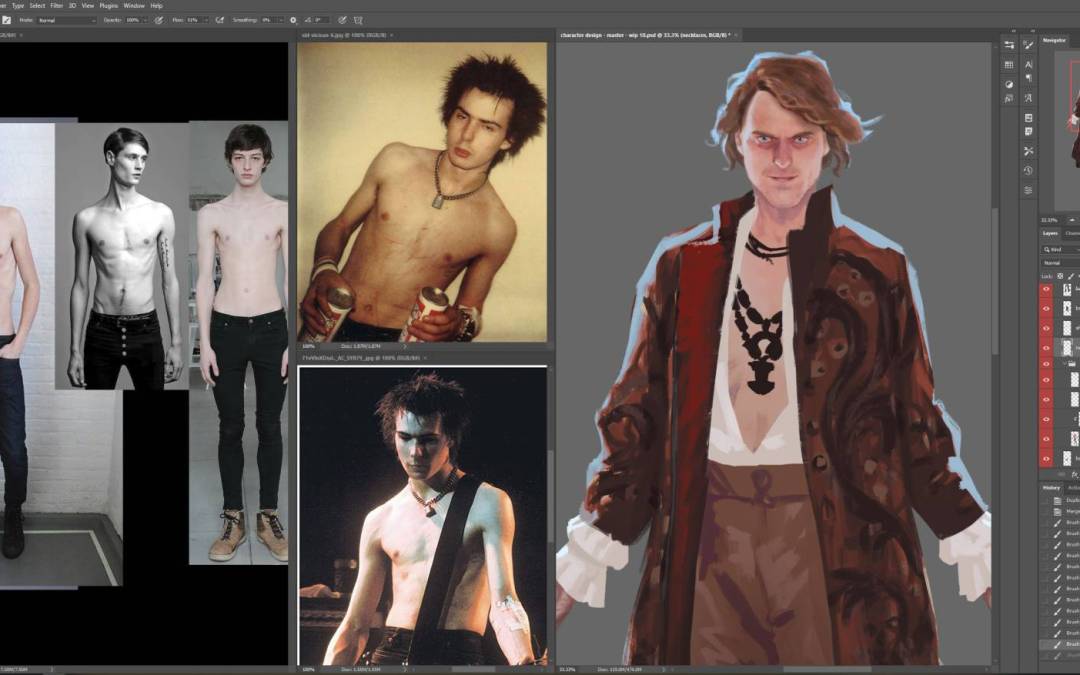The height and width of the screenshot is (675, 1080).
Task: Toggle visibility of the layer group folder
Action: click(x=1046, y=364)
